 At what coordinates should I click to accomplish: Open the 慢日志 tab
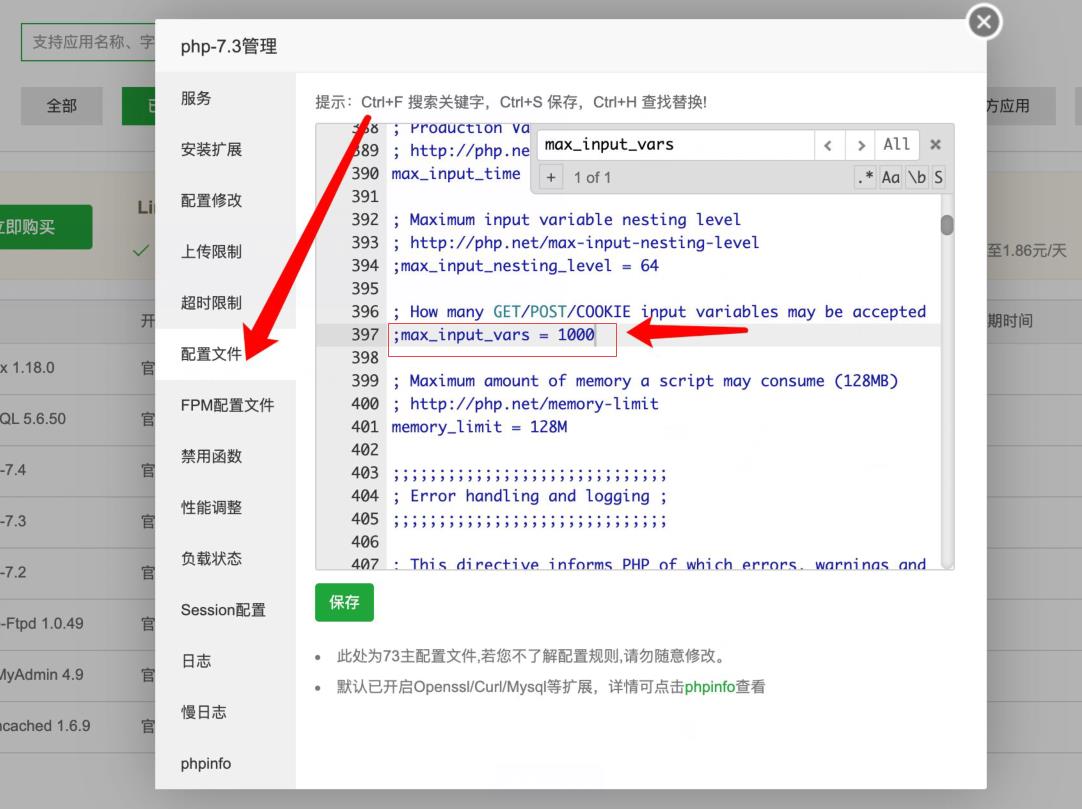point(226,712)
